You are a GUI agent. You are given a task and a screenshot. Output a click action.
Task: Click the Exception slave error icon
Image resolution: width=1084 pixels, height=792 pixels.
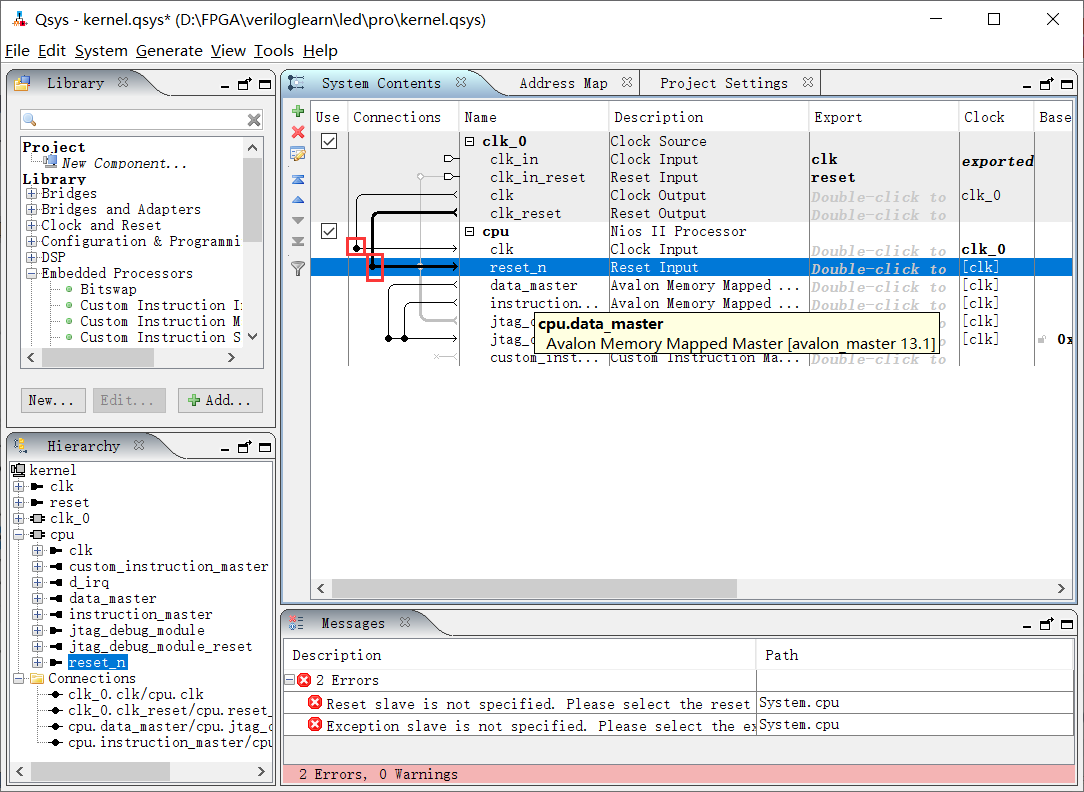tap(315, 725)
